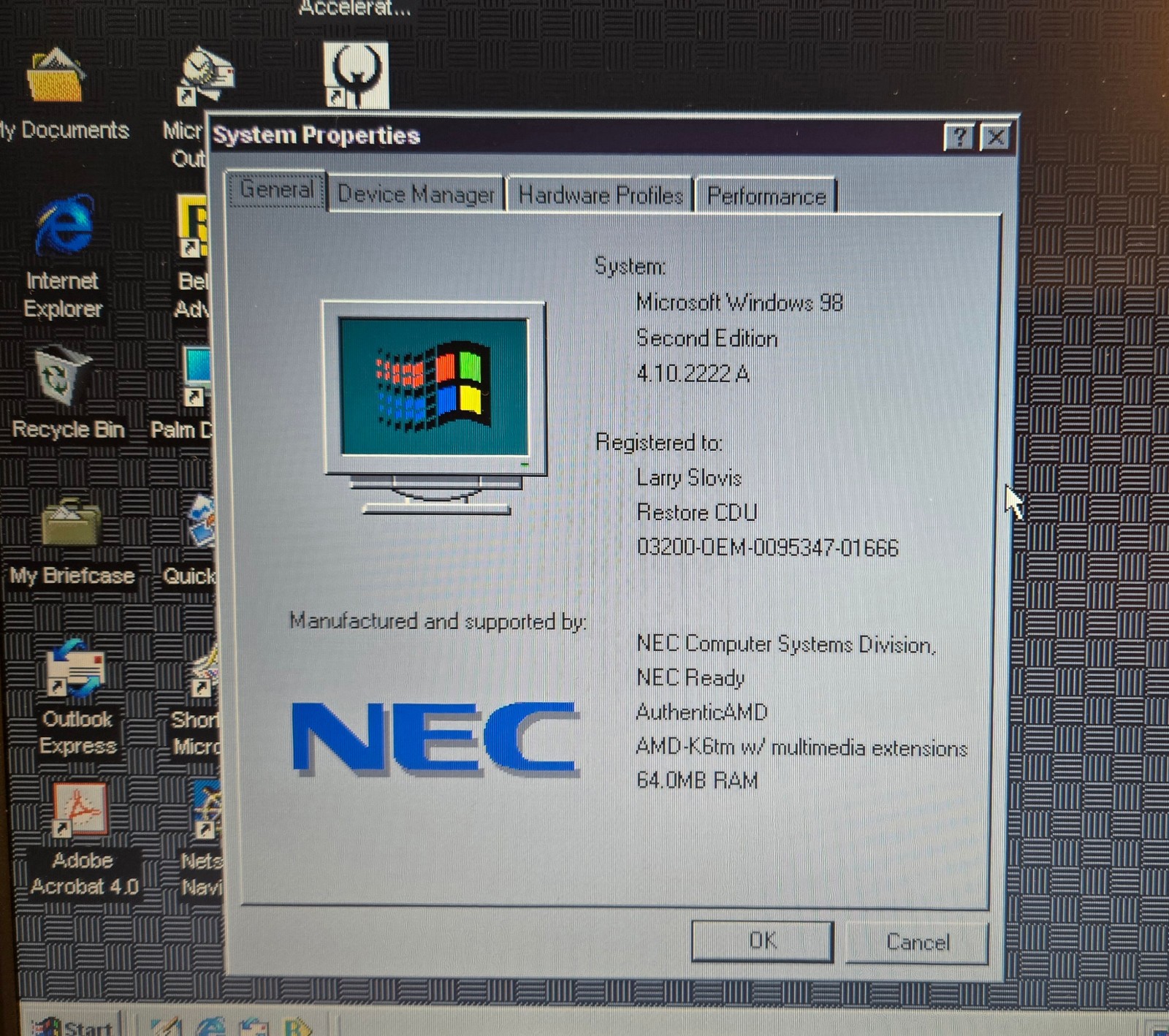1169x1036 pixels.
Task: Click the question mark help button
Action: coord(959,137)
